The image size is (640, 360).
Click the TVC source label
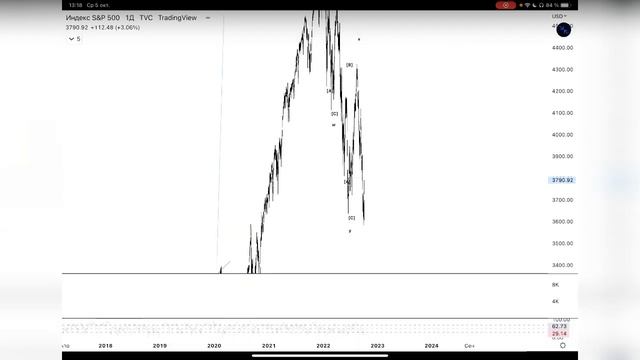point(146,18)
